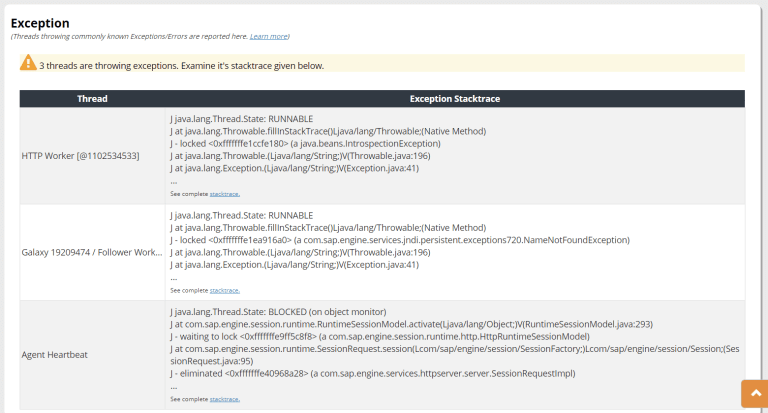Open complete stacktrace link for Galaxy thread
This screenshot has width=768, height=413.
[x=225, y=290]
